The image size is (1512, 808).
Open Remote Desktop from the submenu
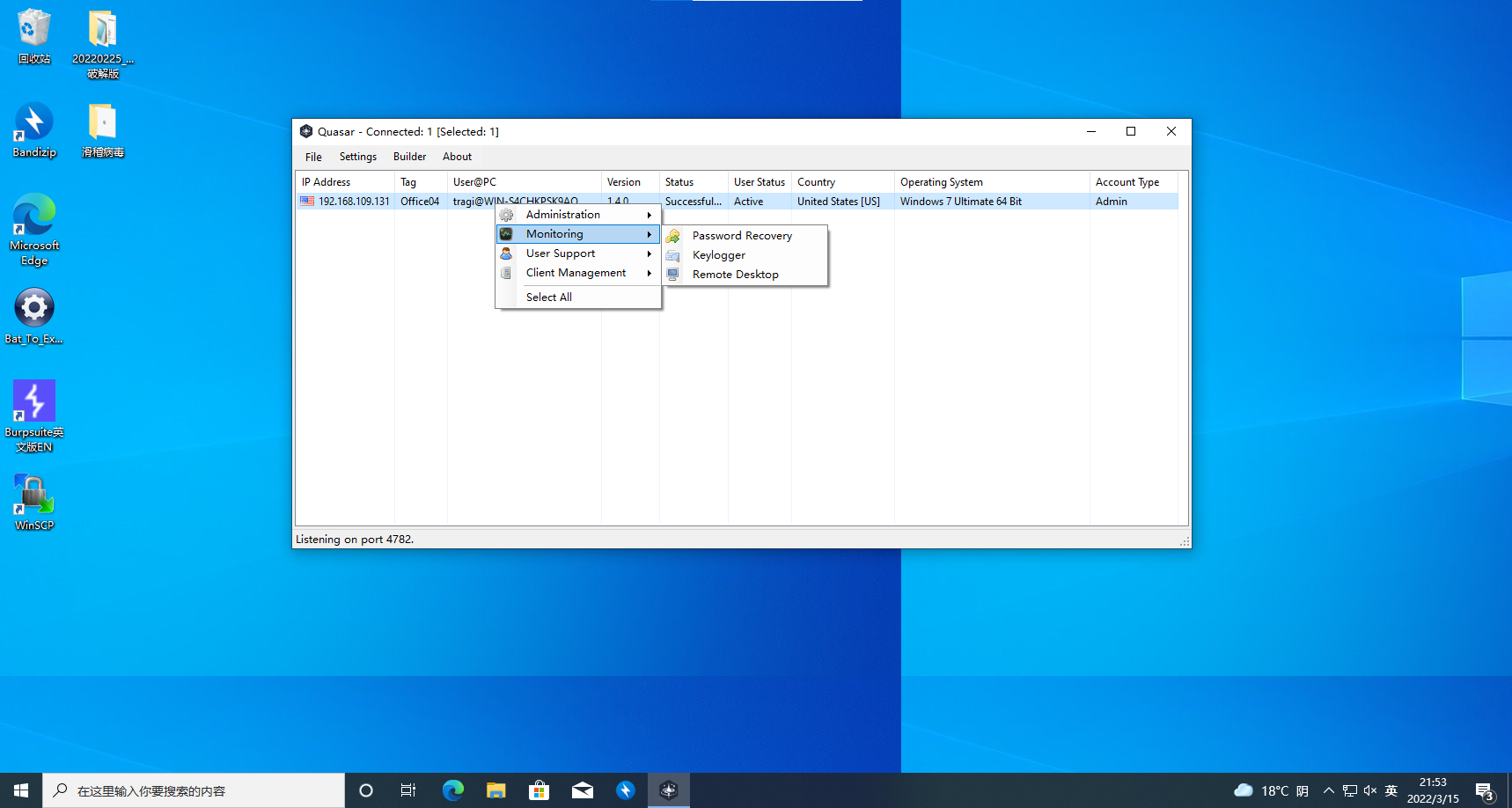[x=735, y=275]
